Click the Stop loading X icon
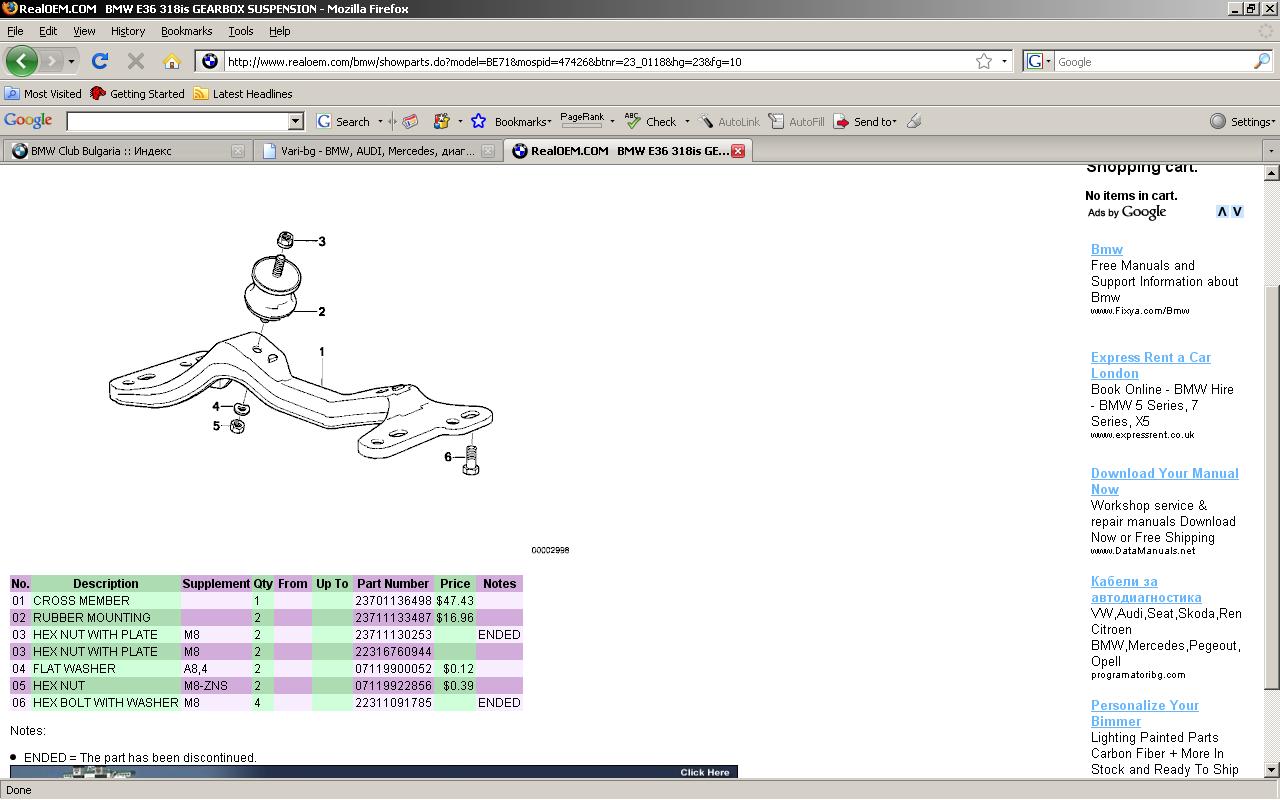 click(136, 61)
